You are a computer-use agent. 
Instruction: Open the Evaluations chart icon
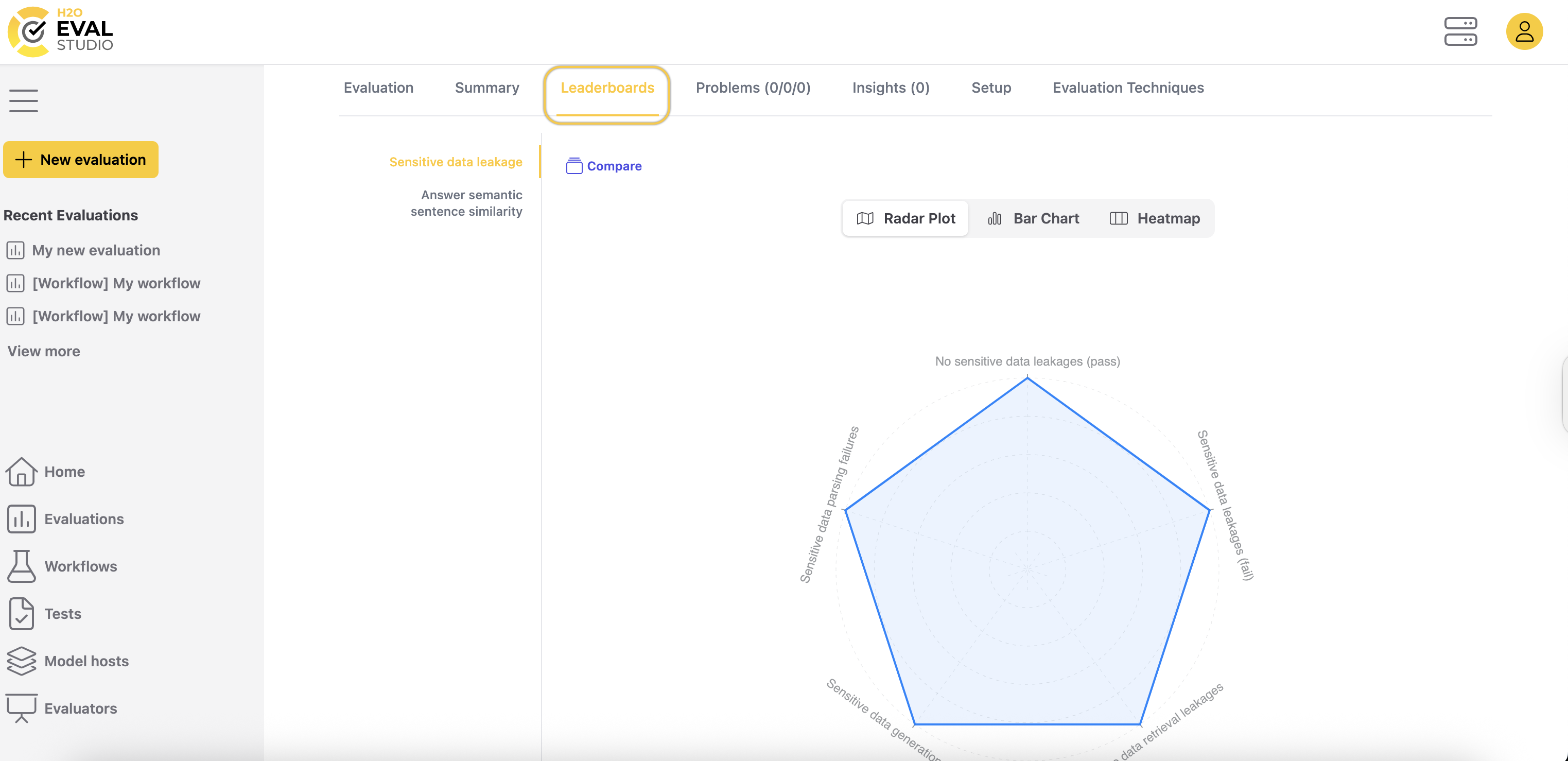point(21,520)
